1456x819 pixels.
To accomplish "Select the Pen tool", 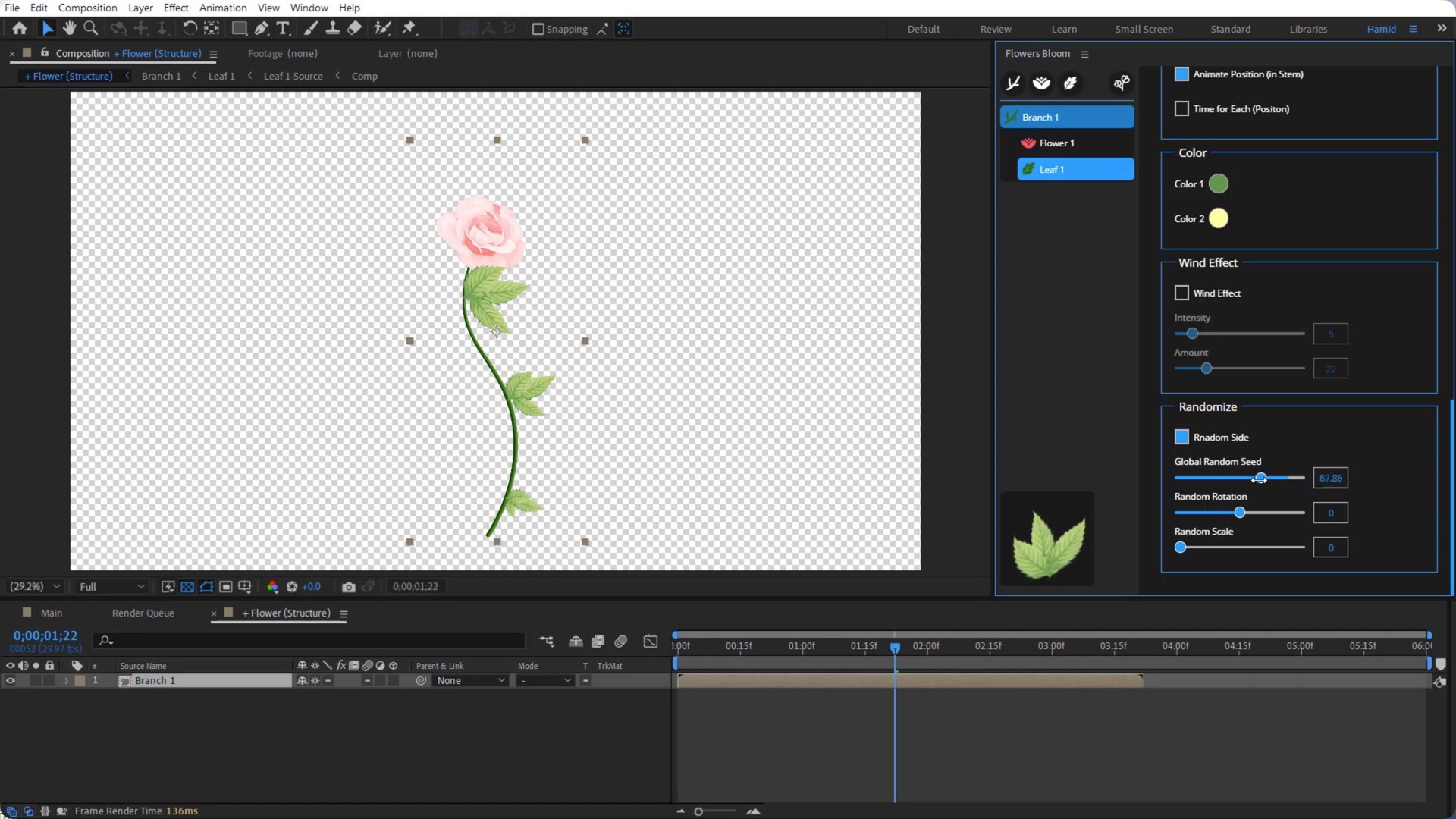I will (x=261, y=28).
